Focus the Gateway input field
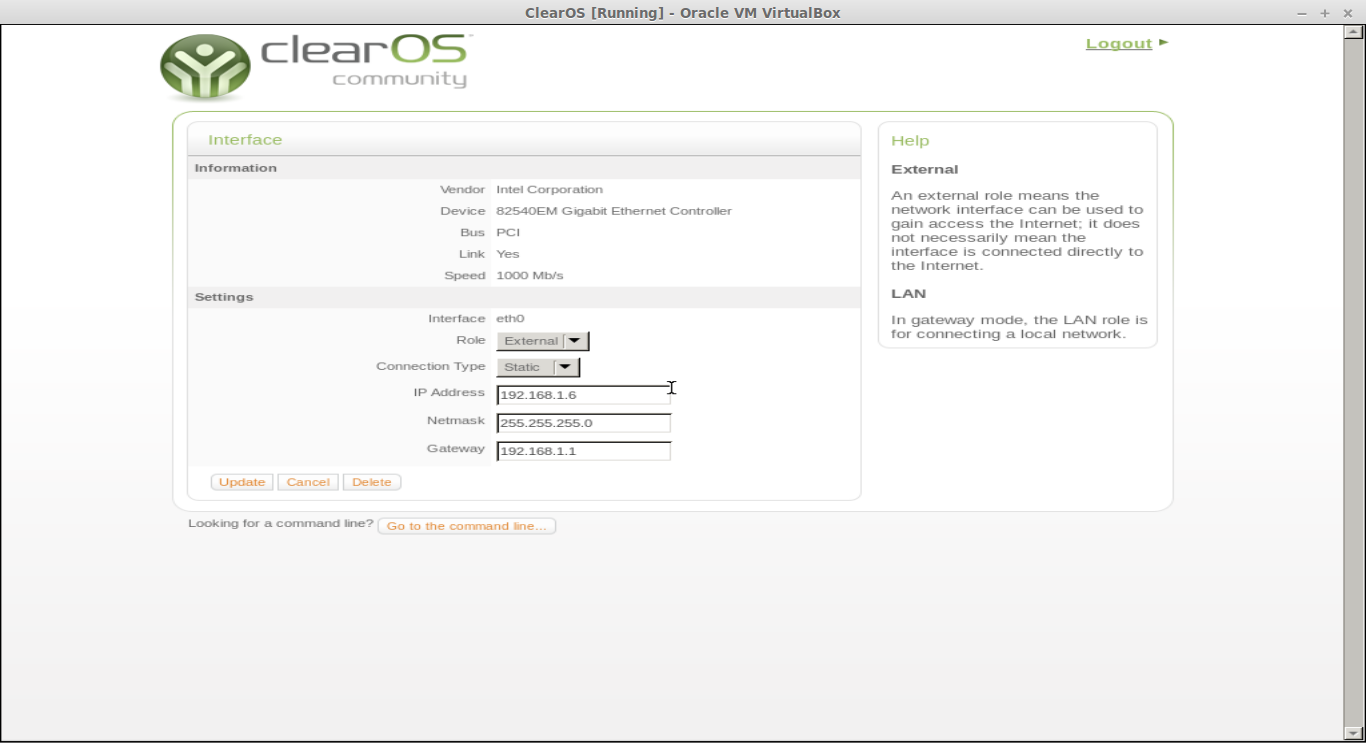This screenshot has height=743, width=1366. click(583, 451)
